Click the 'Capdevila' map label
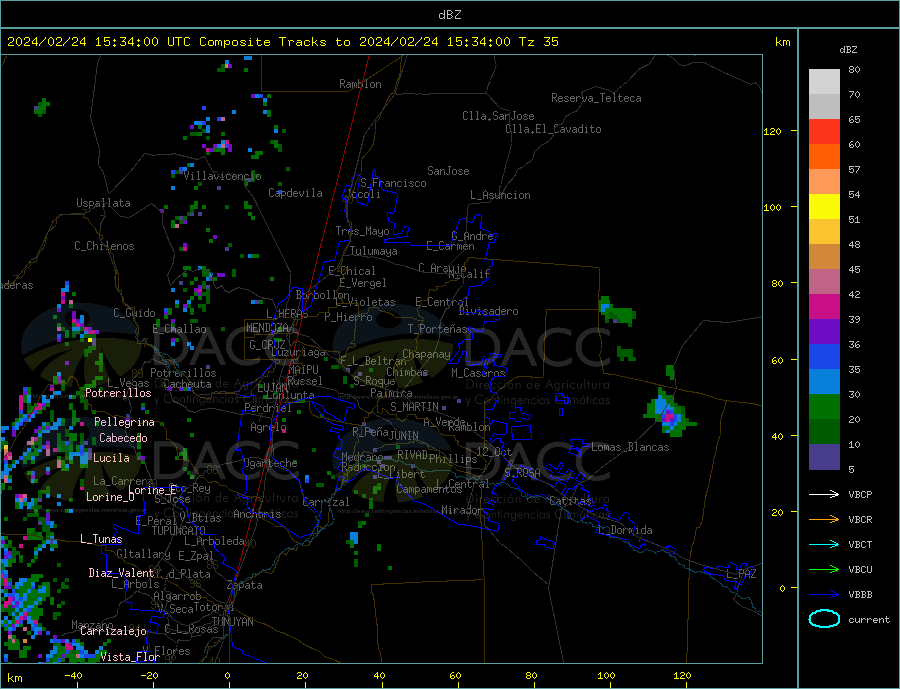 point(295,193)
